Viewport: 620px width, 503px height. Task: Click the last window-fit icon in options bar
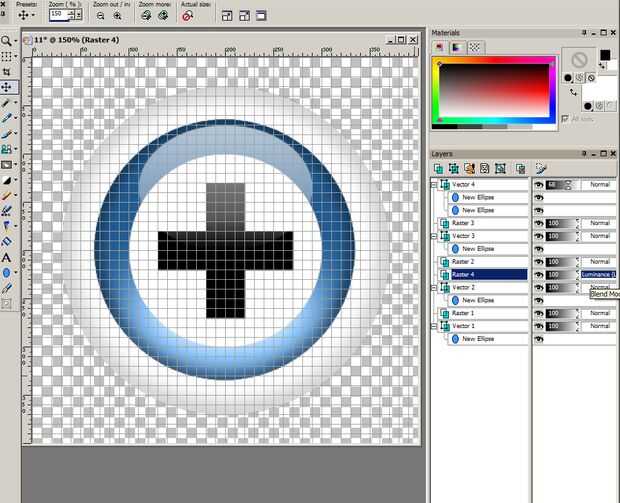[x=261, y=16]
